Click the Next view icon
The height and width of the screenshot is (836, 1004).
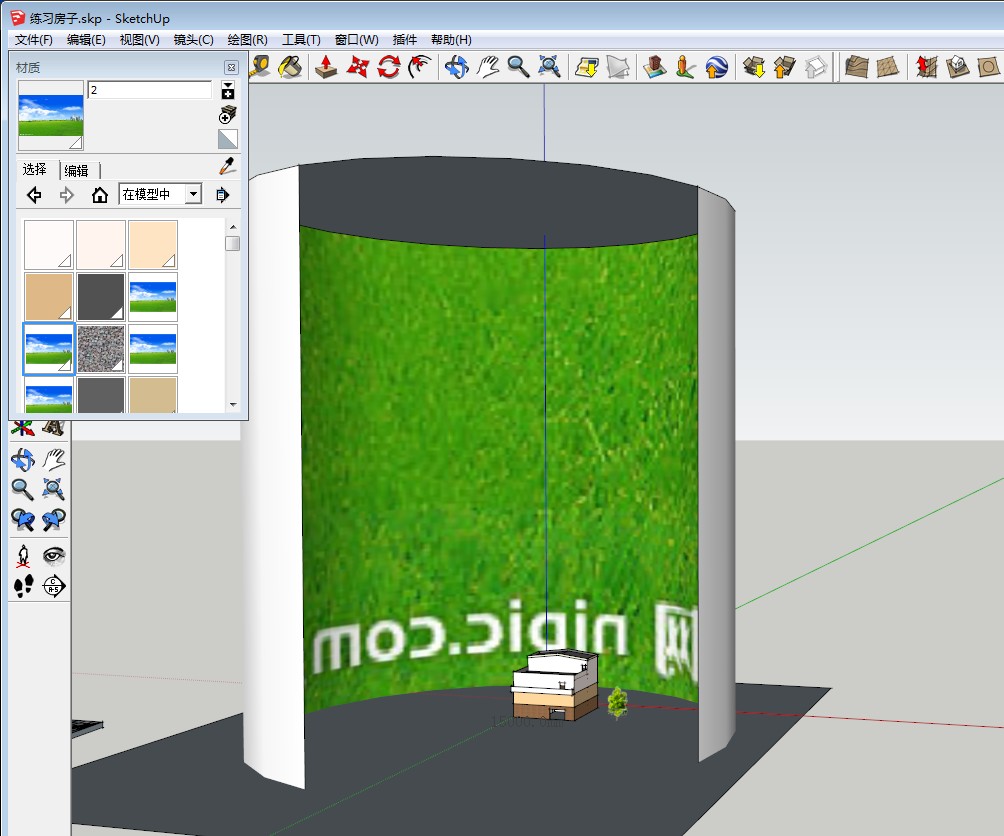[54, 519]
